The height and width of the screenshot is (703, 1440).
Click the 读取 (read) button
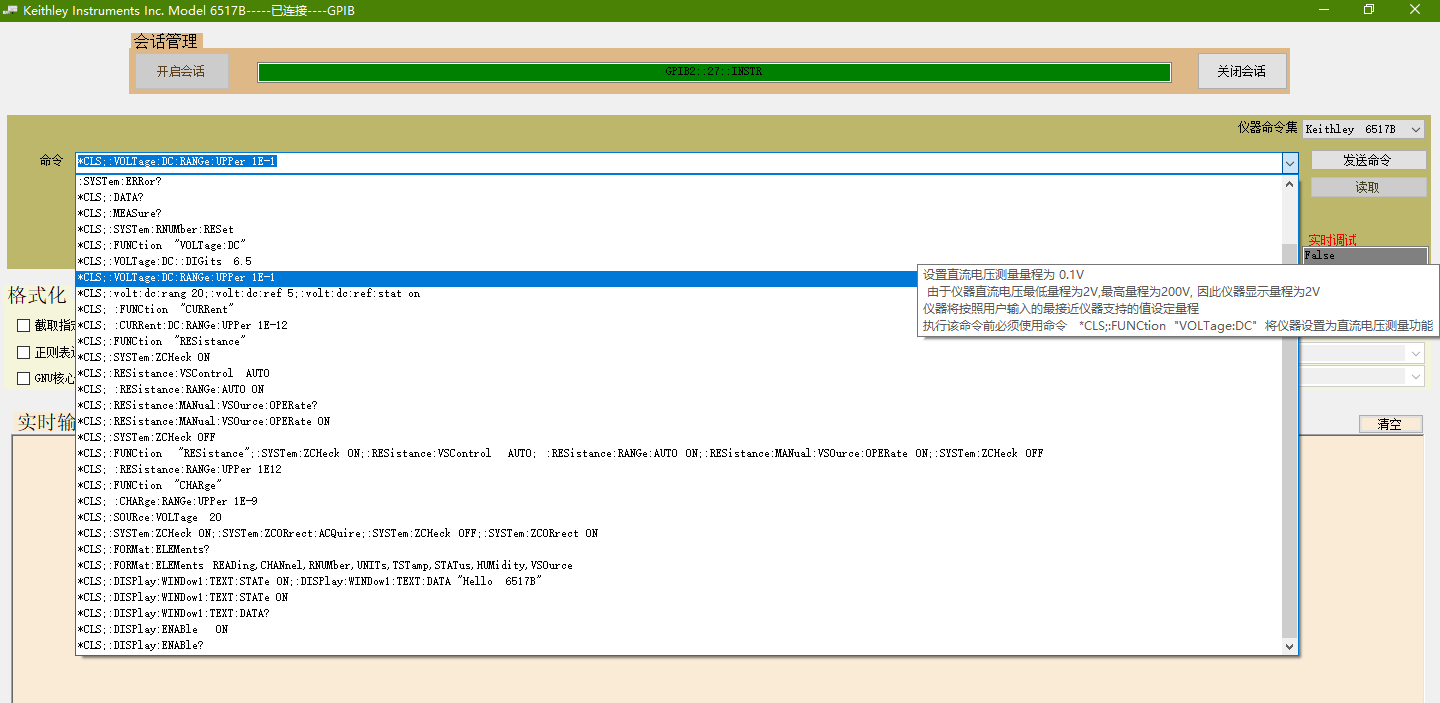coord(1367,186)
